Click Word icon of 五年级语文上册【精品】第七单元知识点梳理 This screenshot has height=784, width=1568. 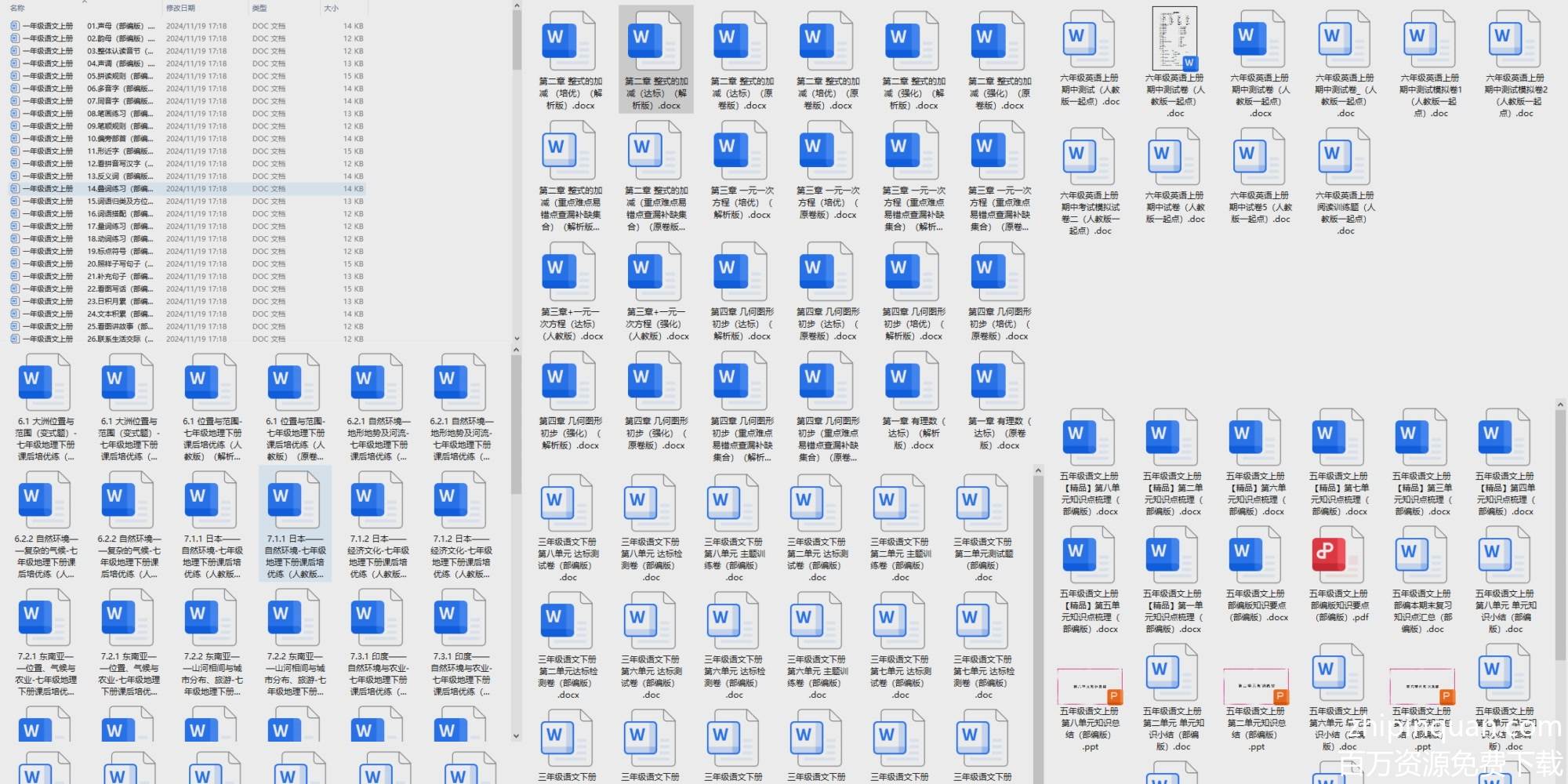click(x=1338, y=437)
